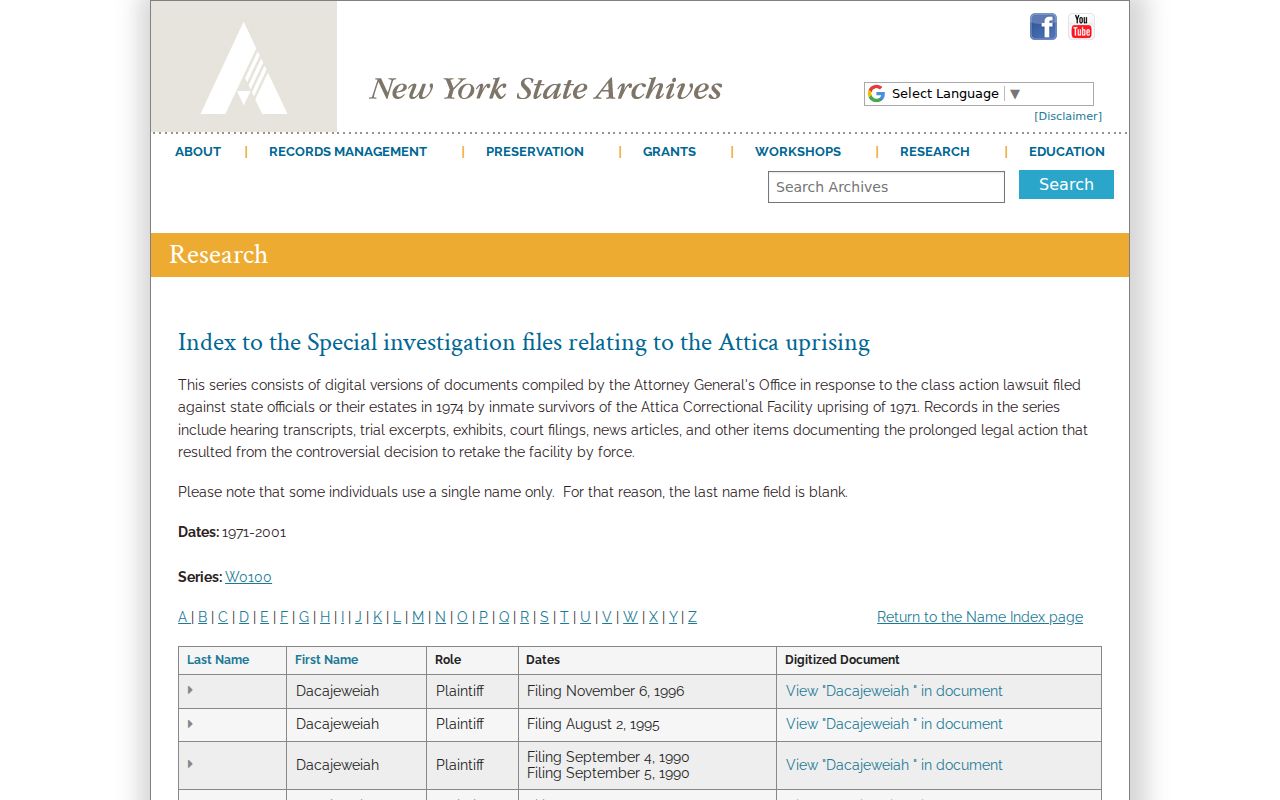Image resolution: width=1280 pixels, height=800 pixels.
Task: View Dacajeweiah document filed November 6, 1996
Action: point(894,691)
